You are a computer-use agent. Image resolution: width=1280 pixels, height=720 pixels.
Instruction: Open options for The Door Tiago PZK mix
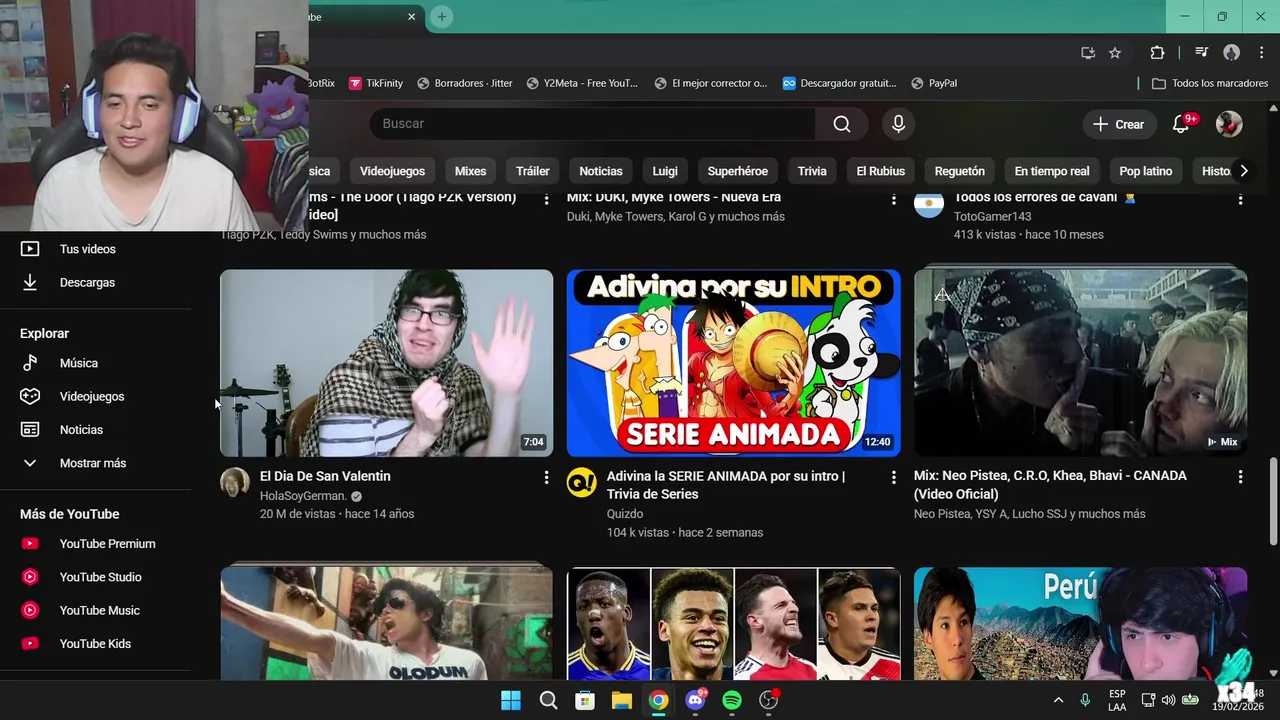546,199
